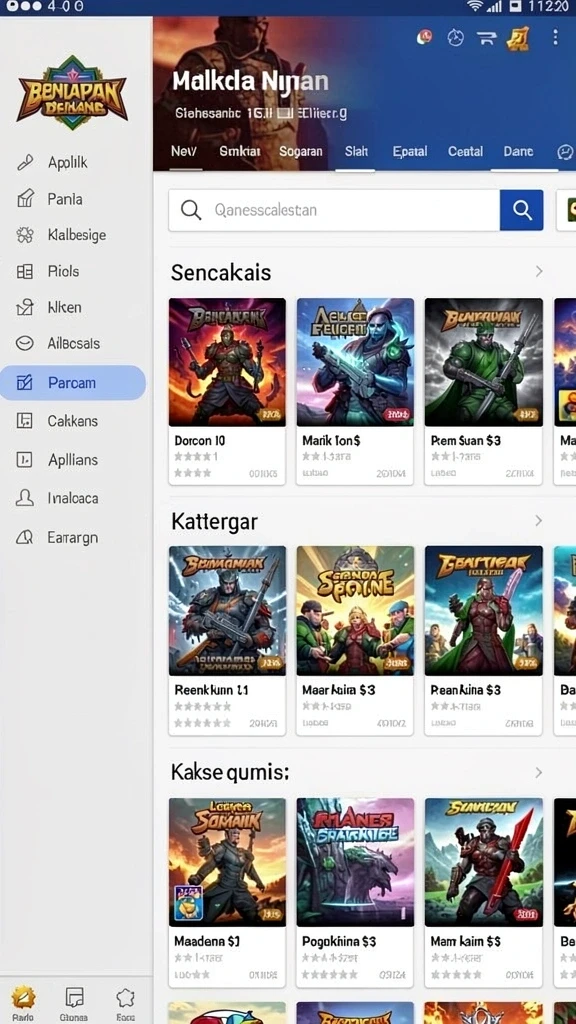The image size is (576, 1024).
Task: Click the Benlapan logo in the sidebar
Action: (x=72, y=92)
